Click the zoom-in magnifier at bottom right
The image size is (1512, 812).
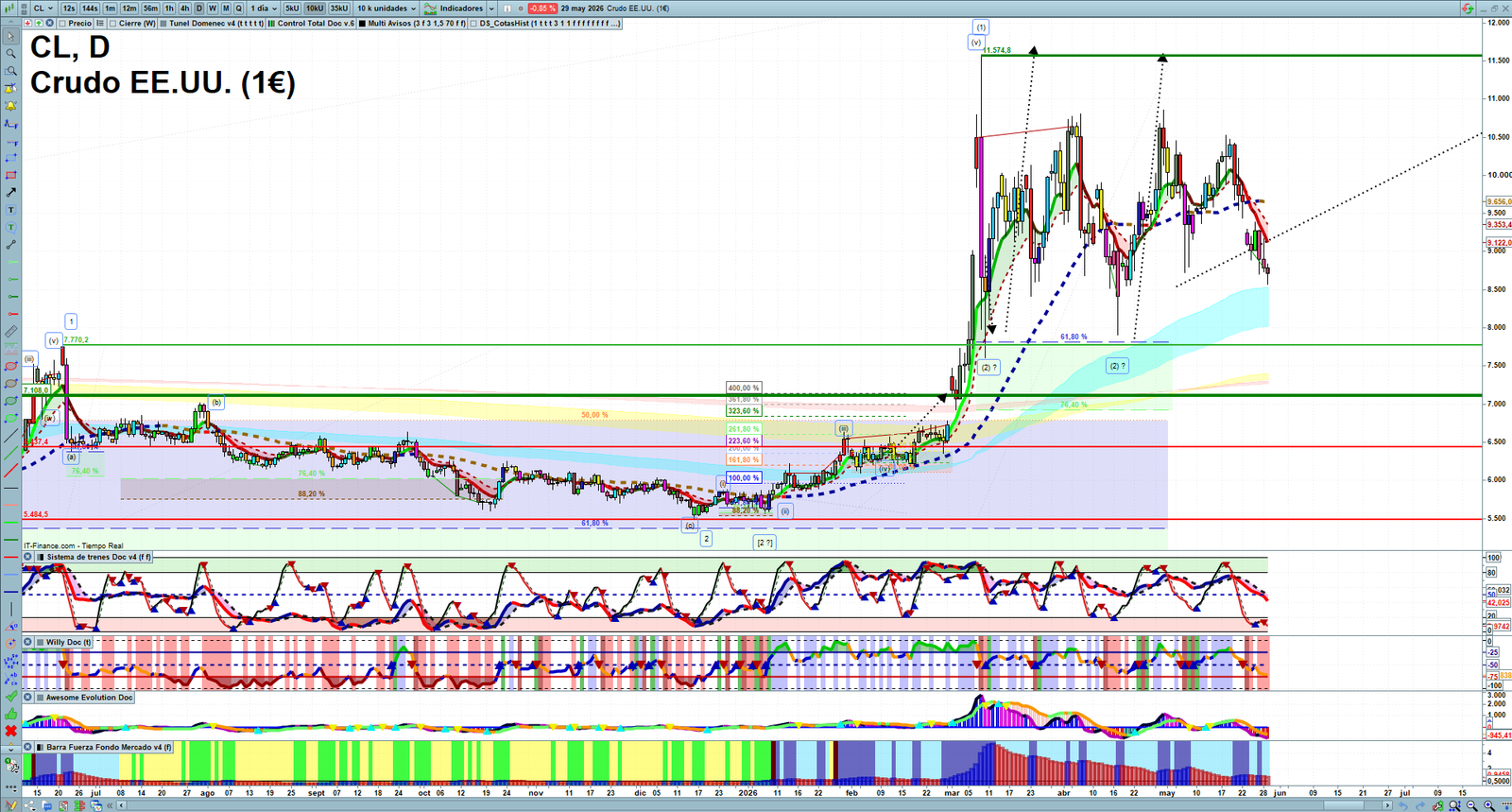(x=1489, y=805)
